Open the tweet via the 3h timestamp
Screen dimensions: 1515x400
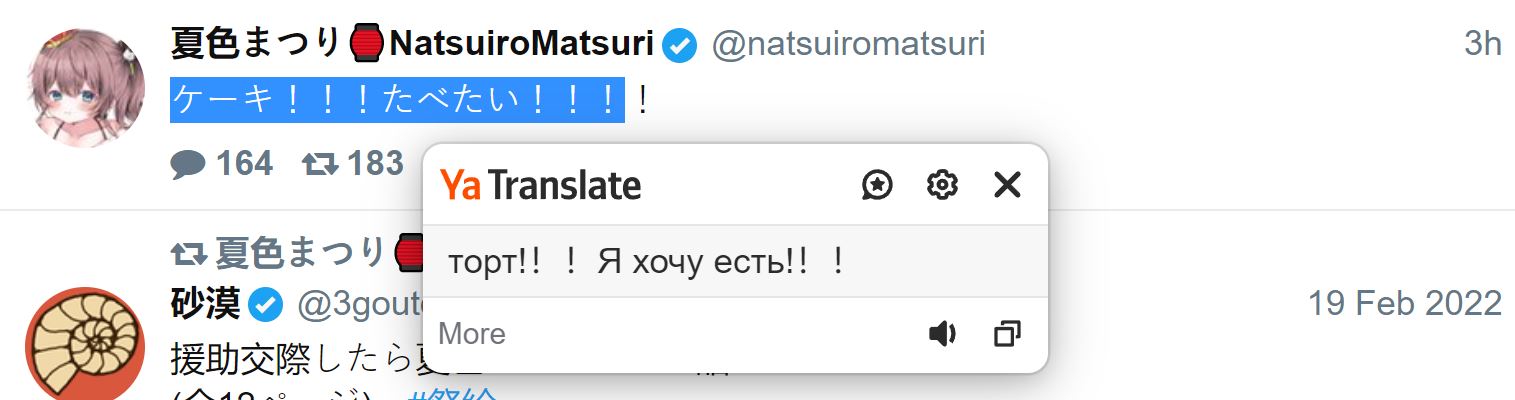click(1483, 44)
